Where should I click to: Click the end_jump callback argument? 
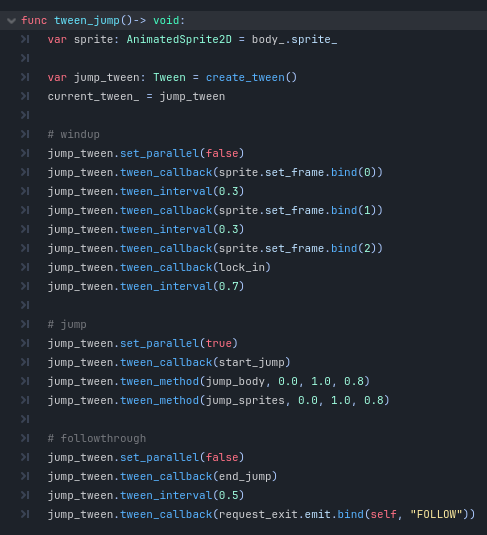[x=245, y=476]
